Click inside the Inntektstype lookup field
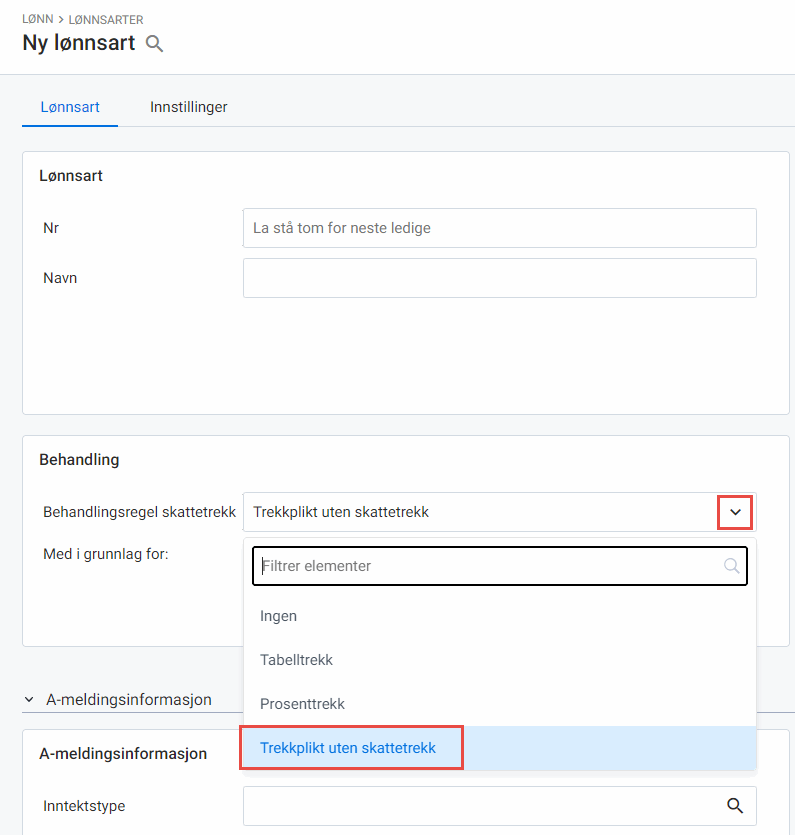The image size is (795, 835). tap(480, 805)
